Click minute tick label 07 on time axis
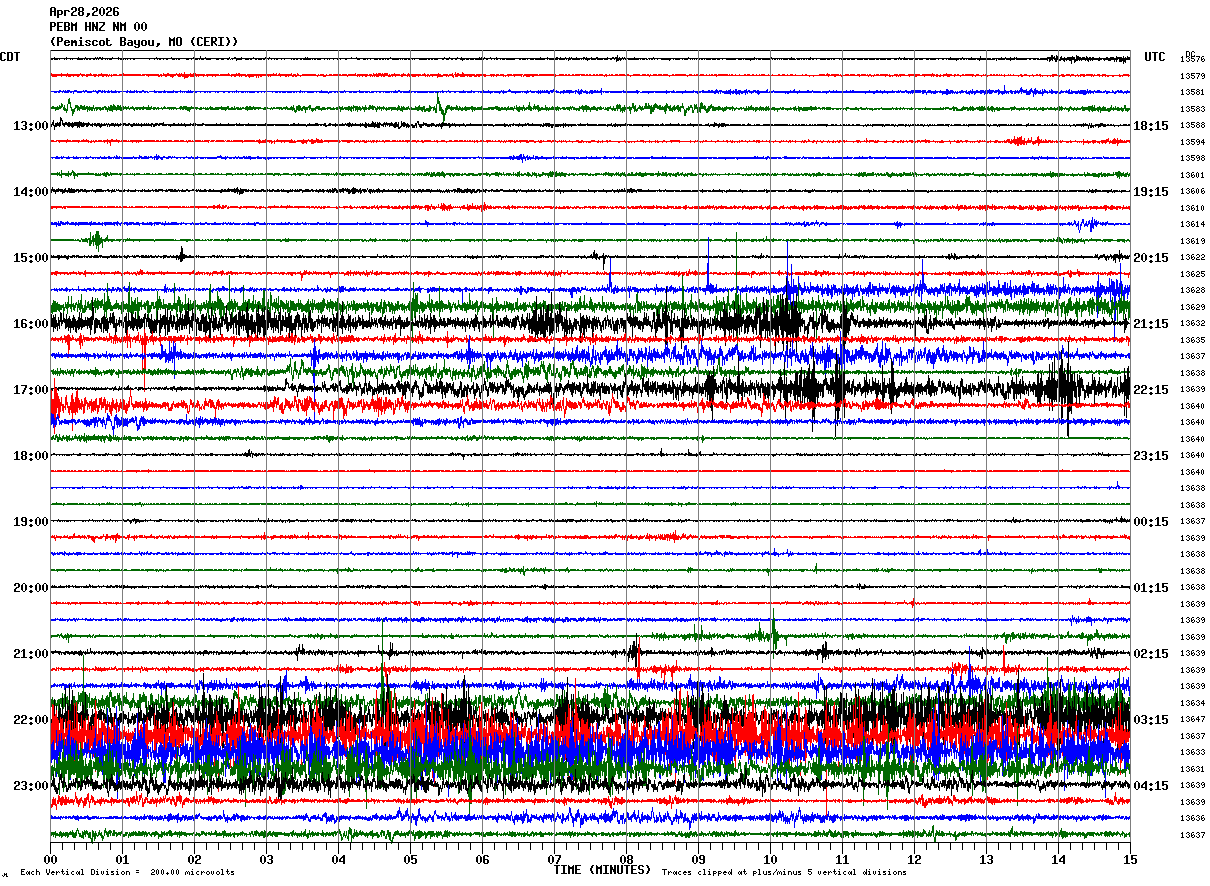 tap(555, 860)
